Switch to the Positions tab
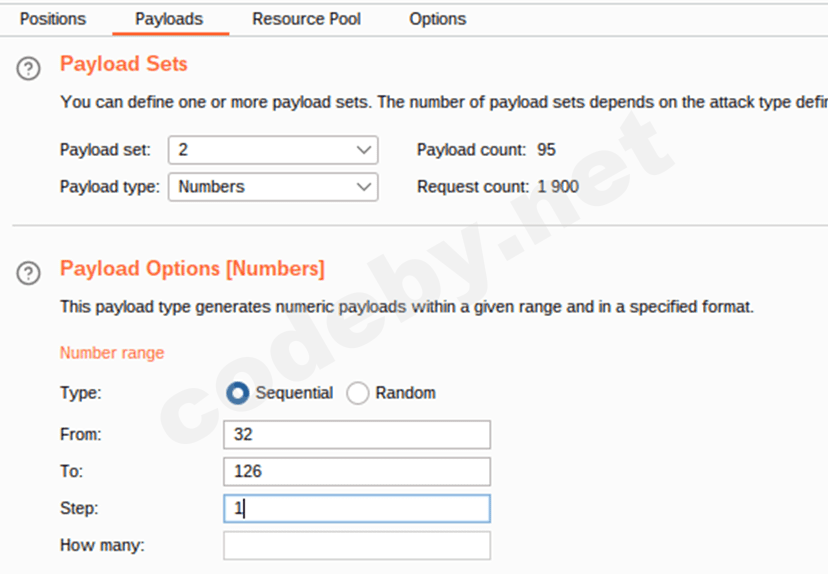 [53, 19]
